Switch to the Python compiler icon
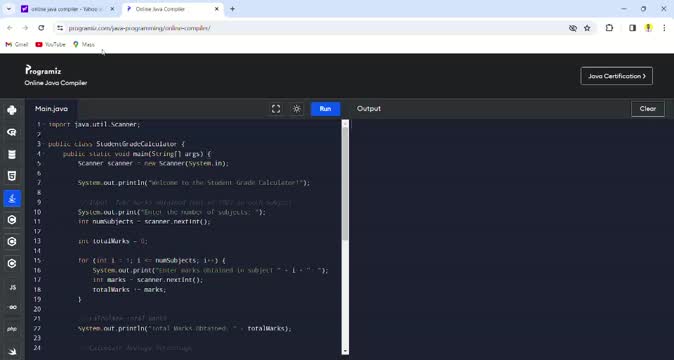The image size is (674, 360). (12, 110)
